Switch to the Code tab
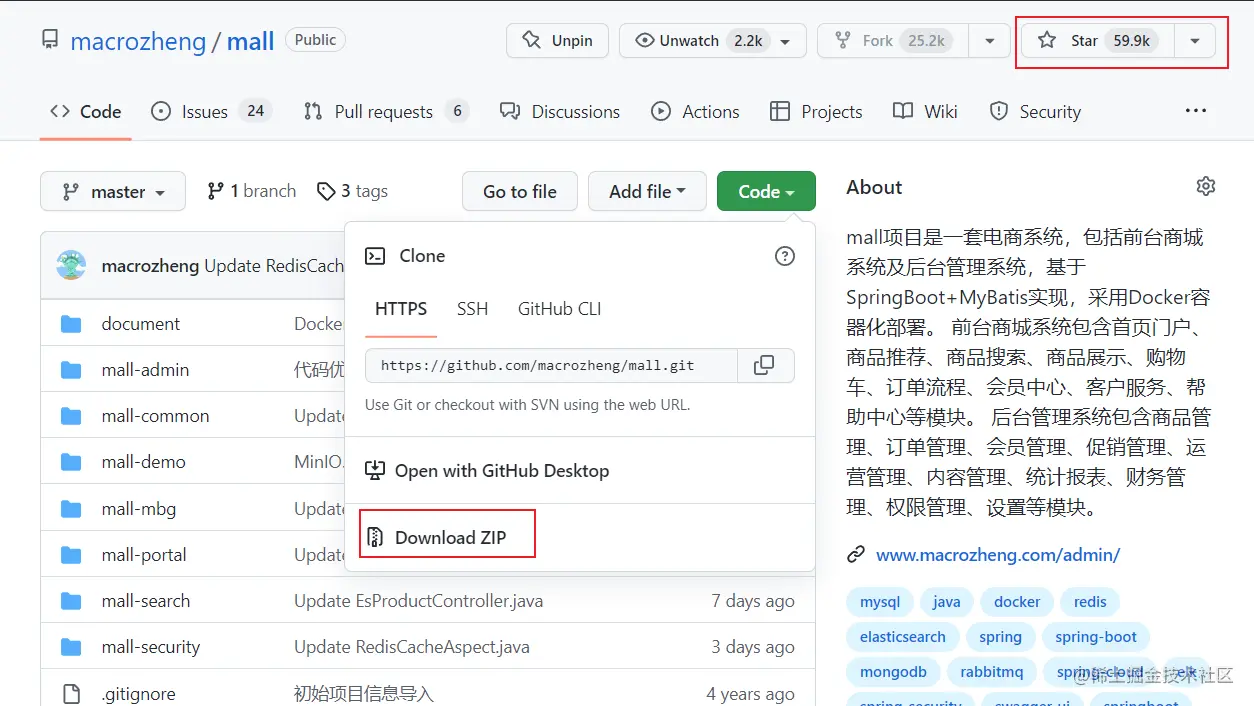1254x706 pixels. click(x=85, y=111)
